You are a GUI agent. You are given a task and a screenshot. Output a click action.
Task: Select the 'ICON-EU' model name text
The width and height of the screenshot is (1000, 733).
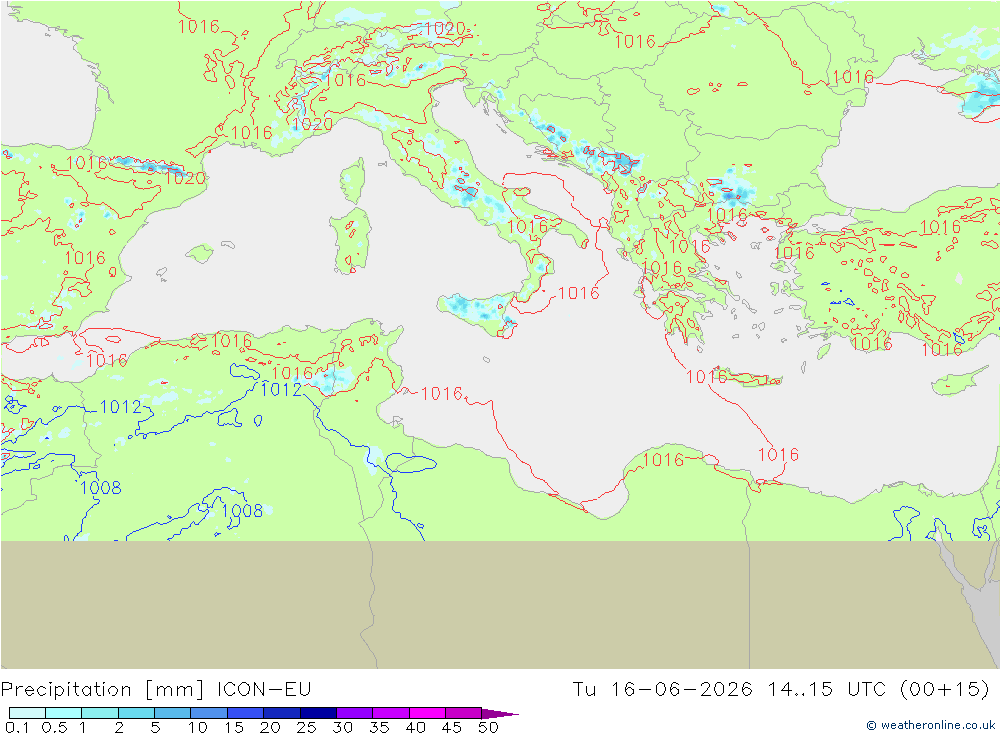tap(264, 689)
